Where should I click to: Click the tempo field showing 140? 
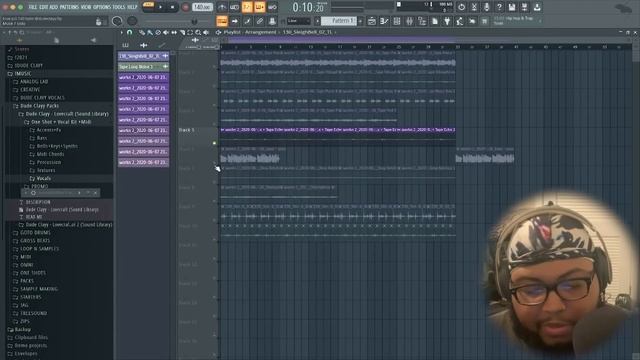202,7
